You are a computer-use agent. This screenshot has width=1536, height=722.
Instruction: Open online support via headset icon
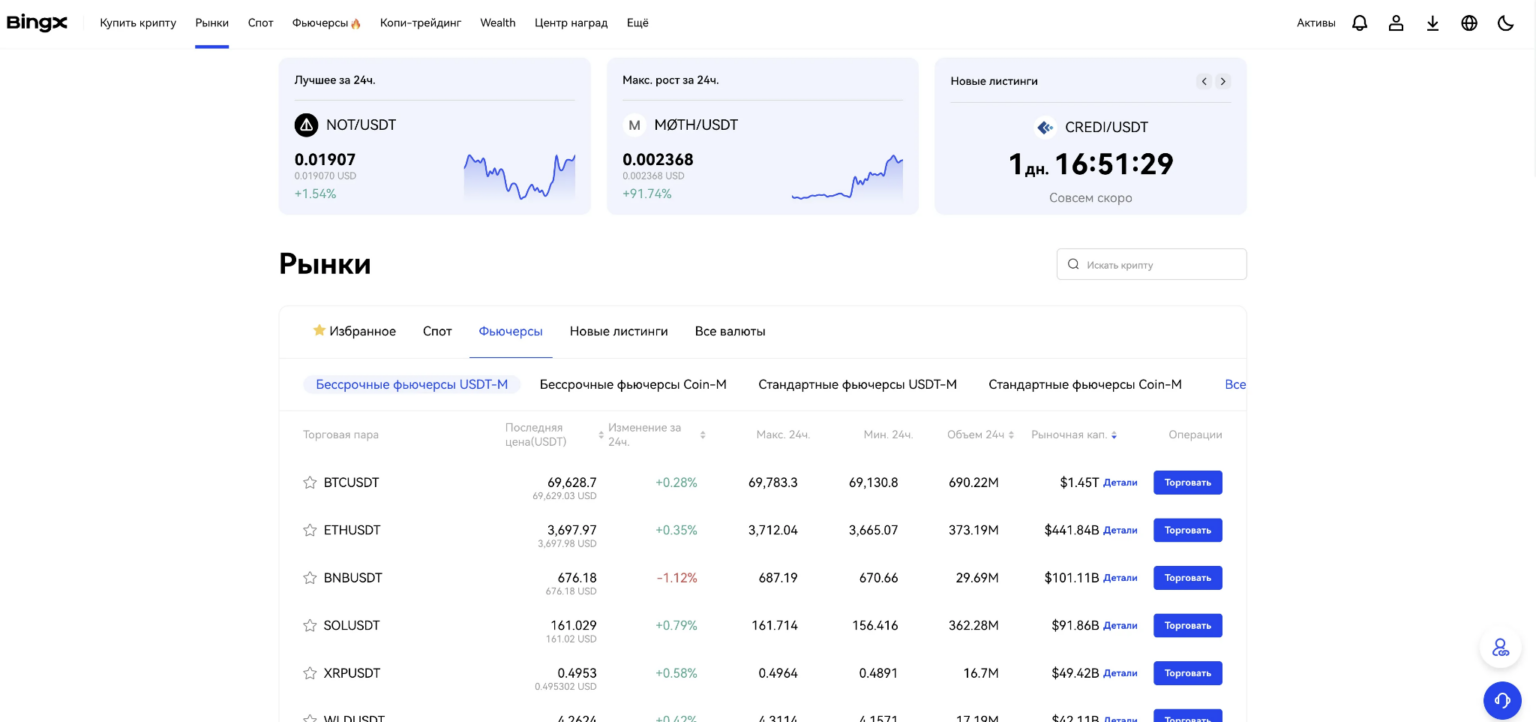coord(1502,700)
